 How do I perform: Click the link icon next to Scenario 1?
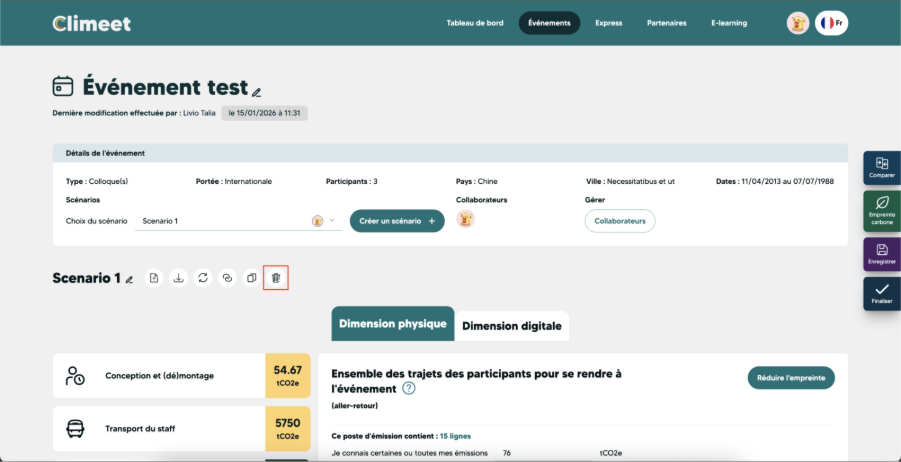pos(227,278)
